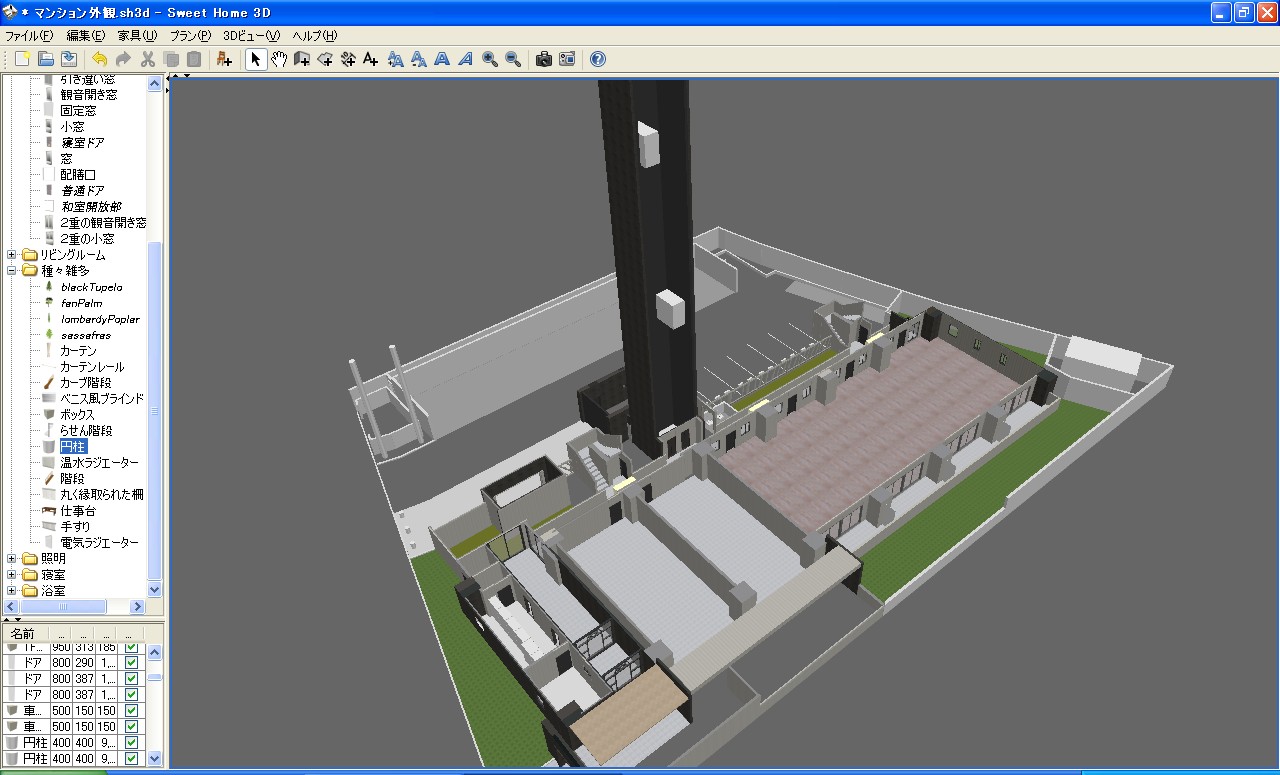Toggle visibility checkbox of bottom 円柱 row
The width and height of the screenshot is (1280, 775).
click(x=131, y=758)
